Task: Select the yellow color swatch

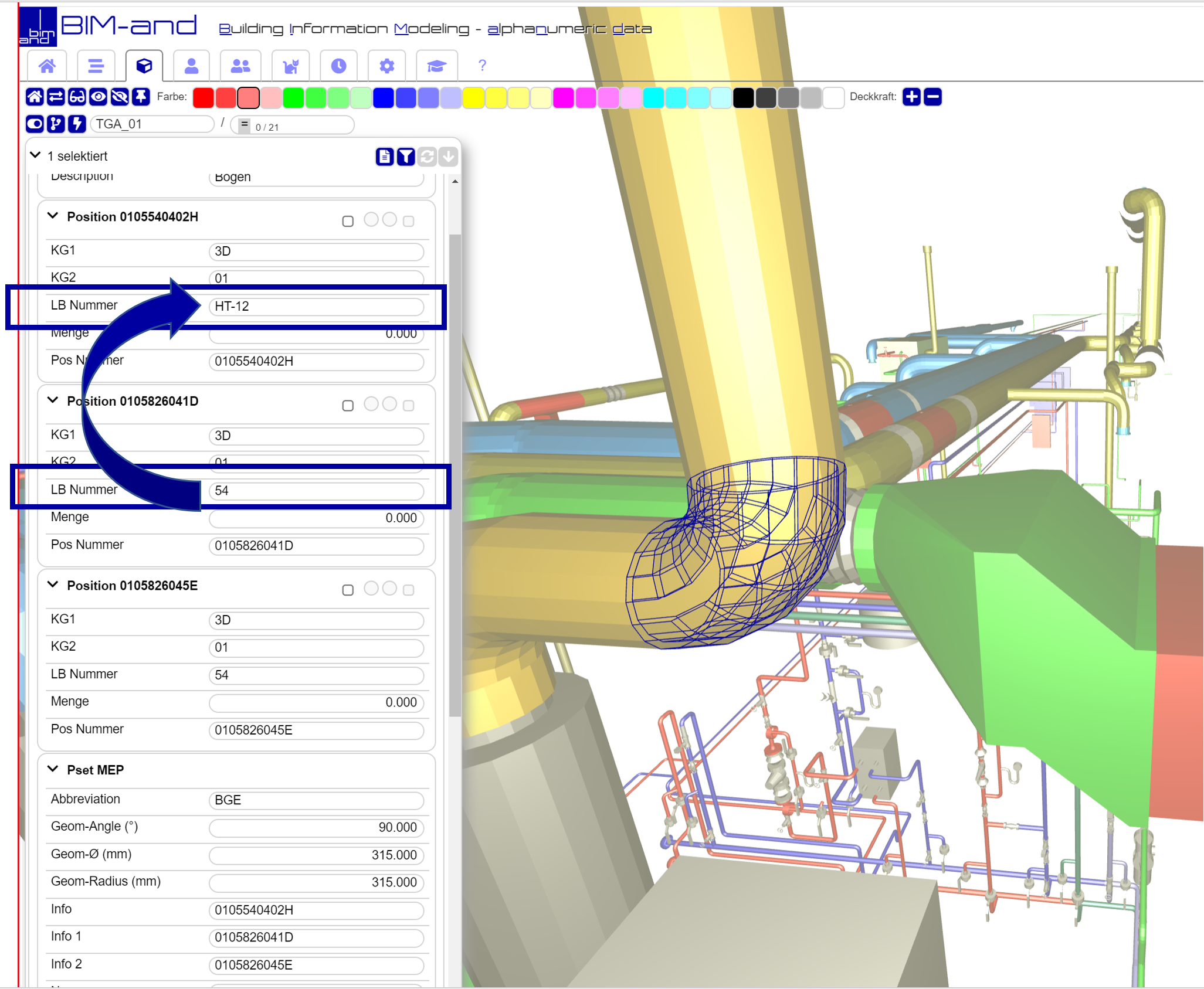Action: (474, 98)
